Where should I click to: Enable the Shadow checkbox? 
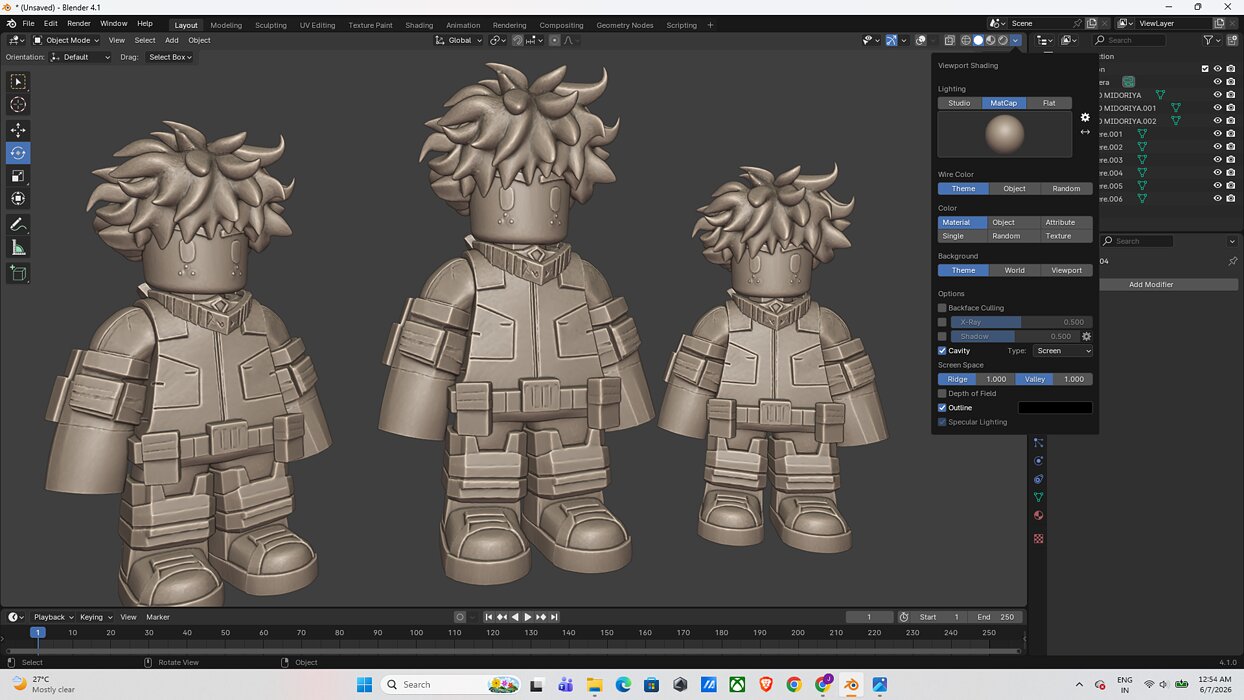pyautogui.click(x=942, y=336)
